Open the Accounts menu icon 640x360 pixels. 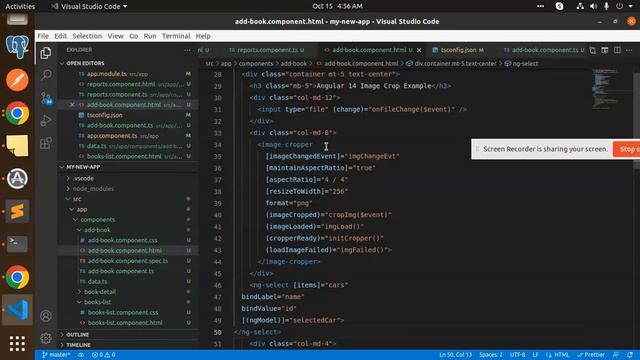[x=46, y=316]
